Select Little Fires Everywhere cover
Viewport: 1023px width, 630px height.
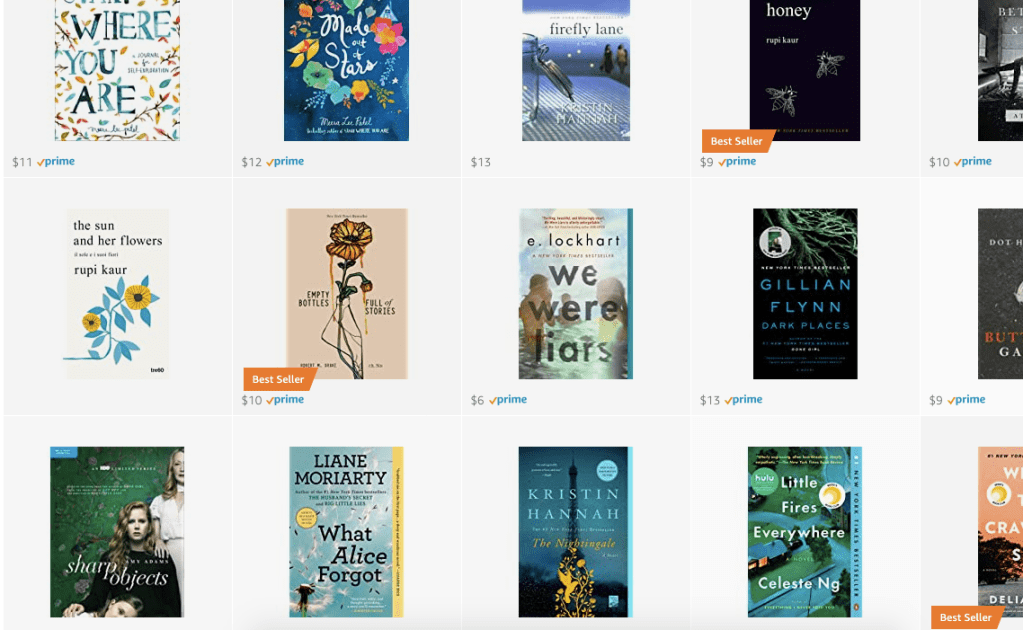point(804,532)
